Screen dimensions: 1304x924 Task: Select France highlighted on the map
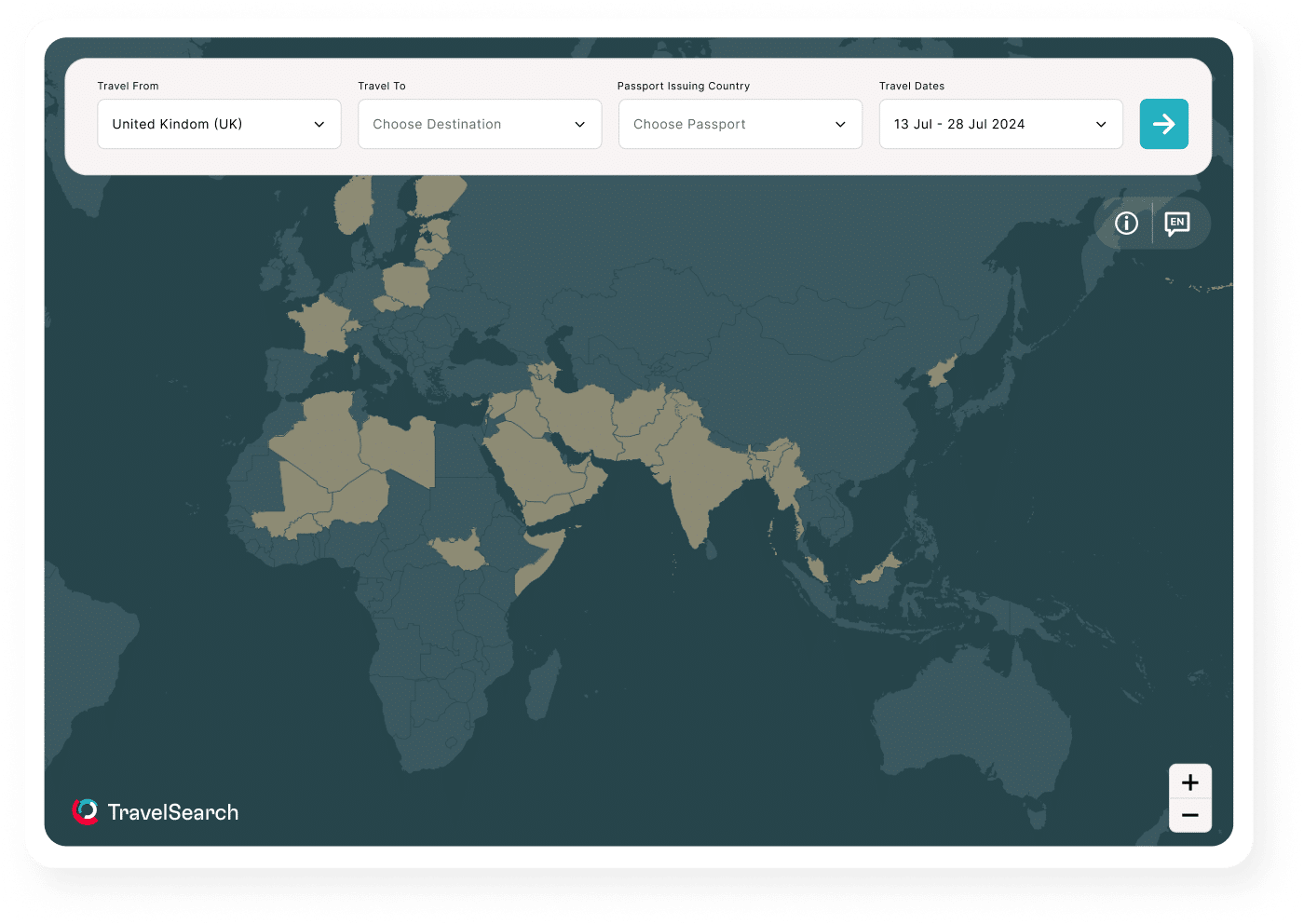tap(321, 326)
